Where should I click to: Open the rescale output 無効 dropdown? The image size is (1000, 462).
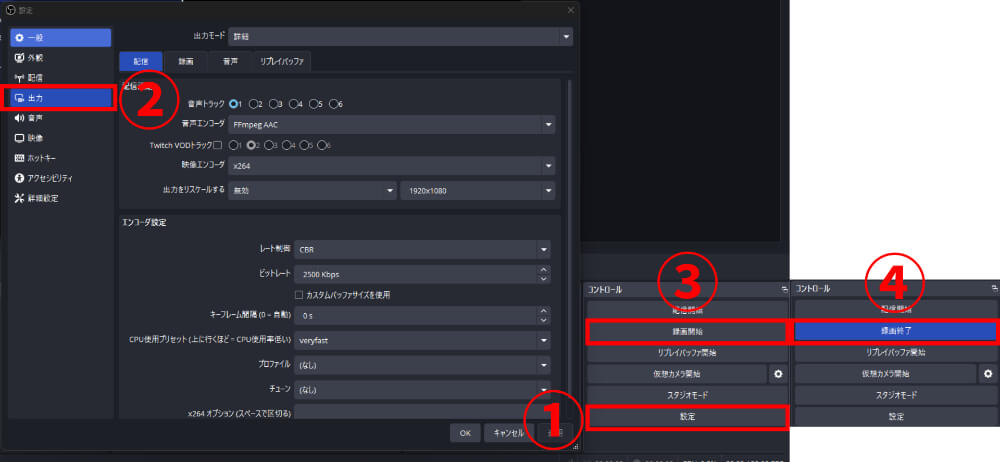[x=313, y=191]
